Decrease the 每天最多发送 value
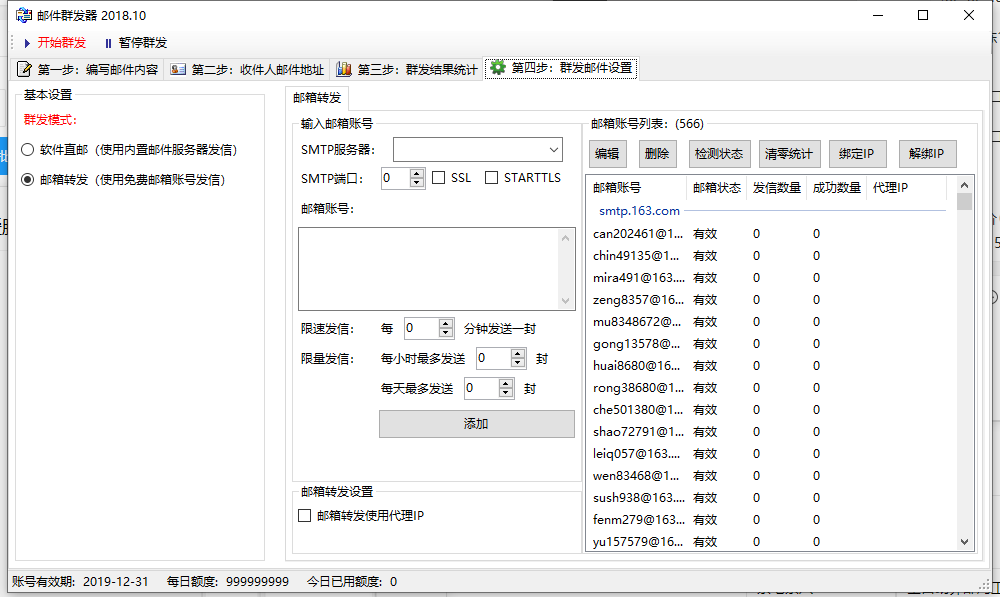This screenshot has height=597, width=1000. pos(506,393)
